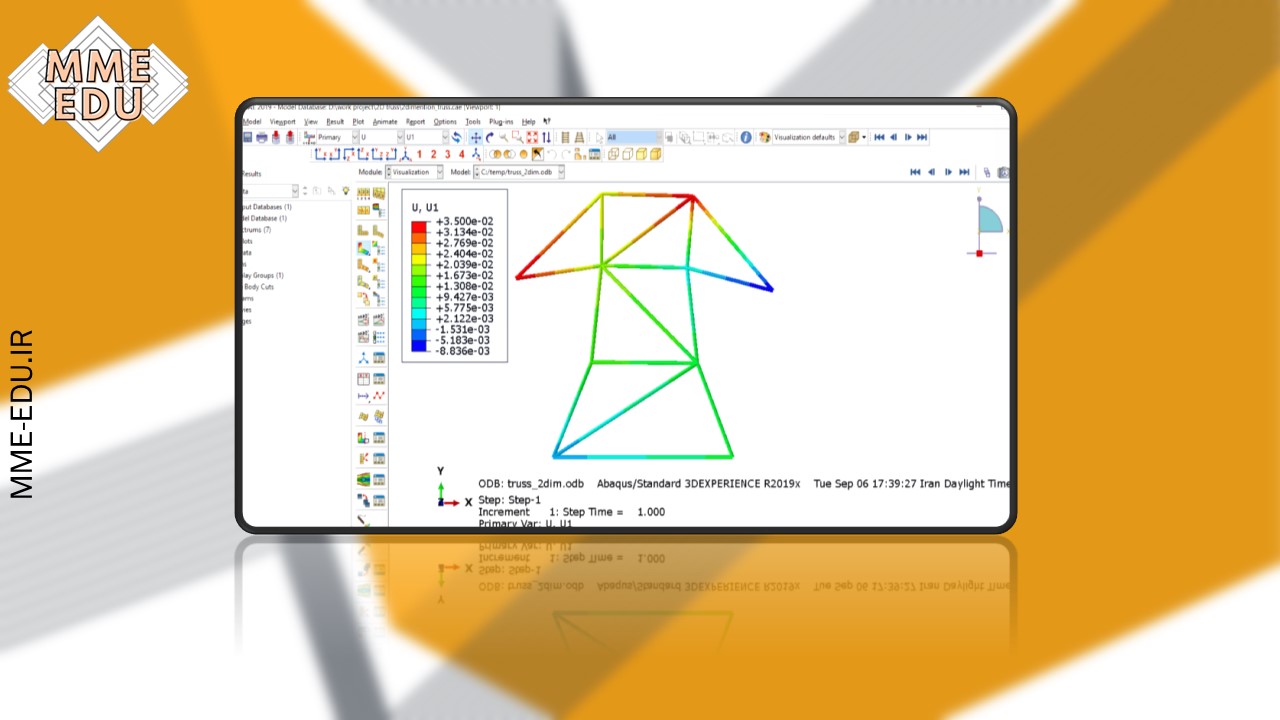Click the Auto-fit view icon

(532, 137)
